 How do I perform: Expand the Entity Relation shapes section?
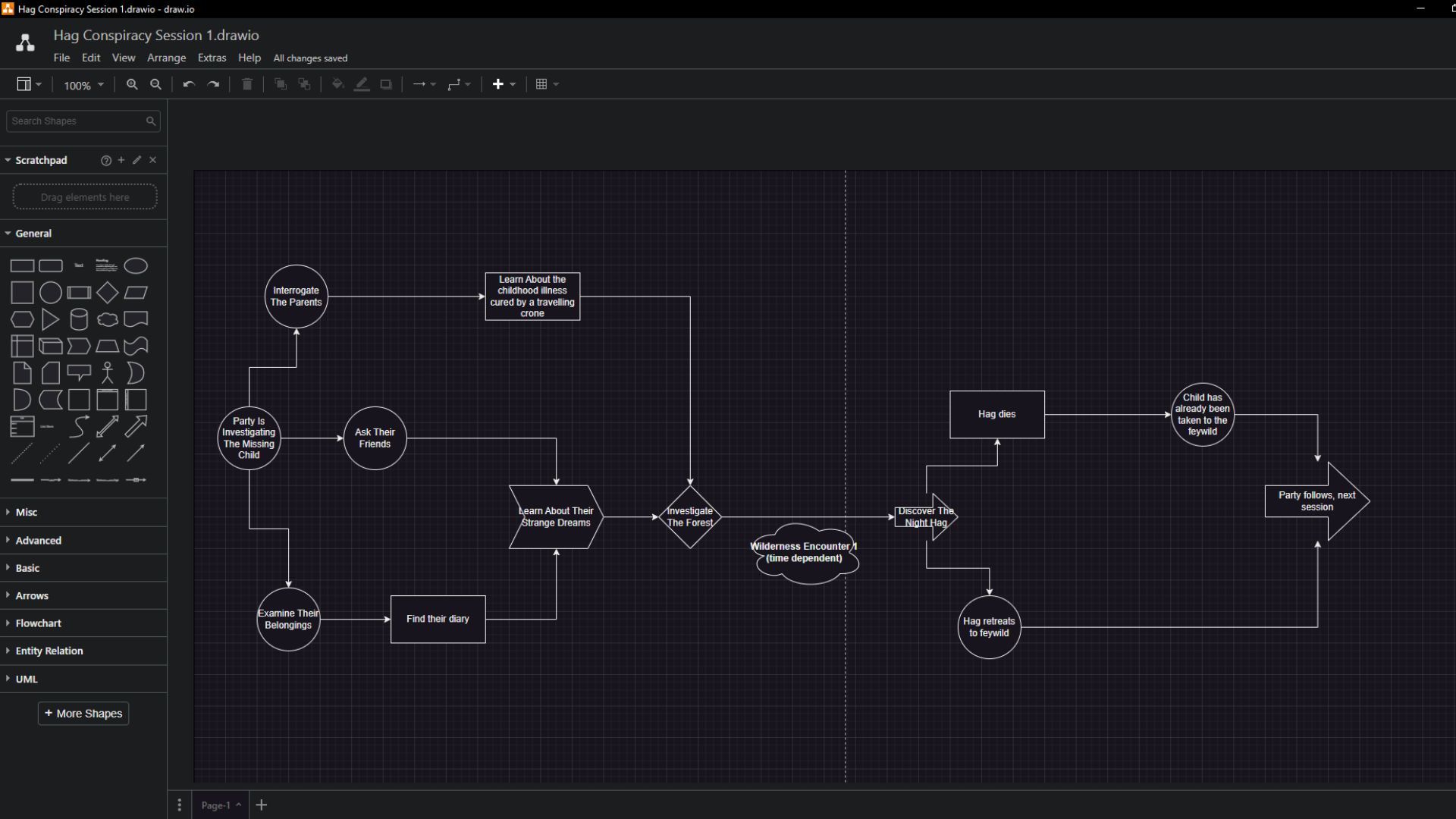[x=49, y=651]
